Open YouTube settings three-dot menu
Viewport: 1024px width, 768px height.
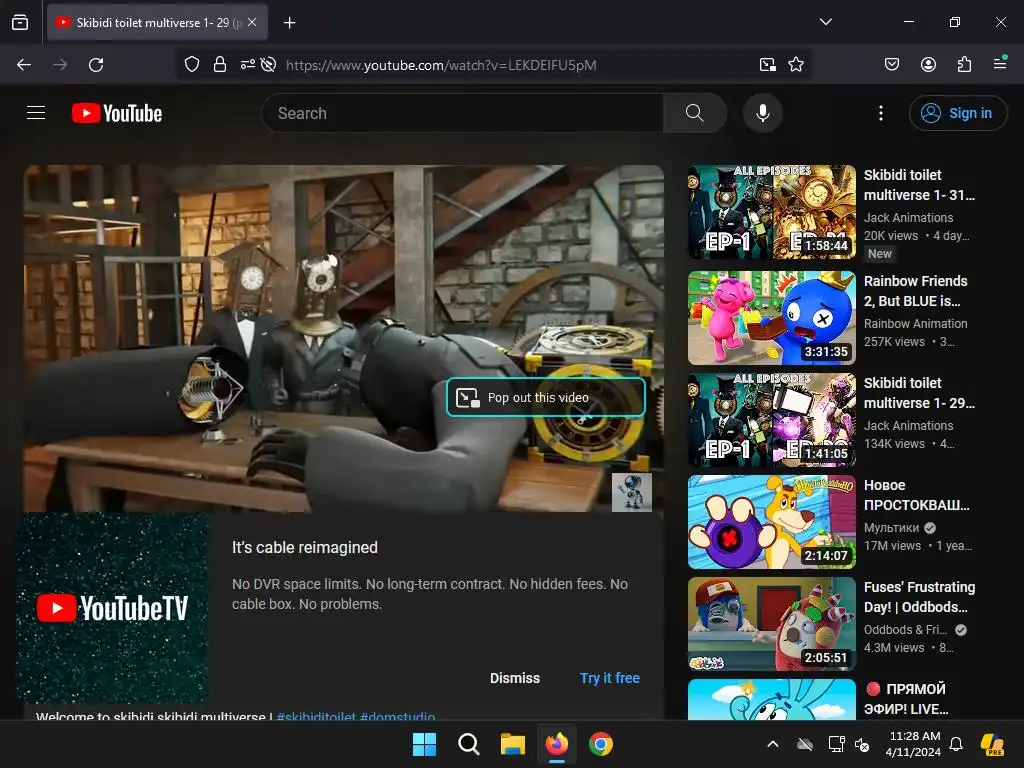[880, 113]
